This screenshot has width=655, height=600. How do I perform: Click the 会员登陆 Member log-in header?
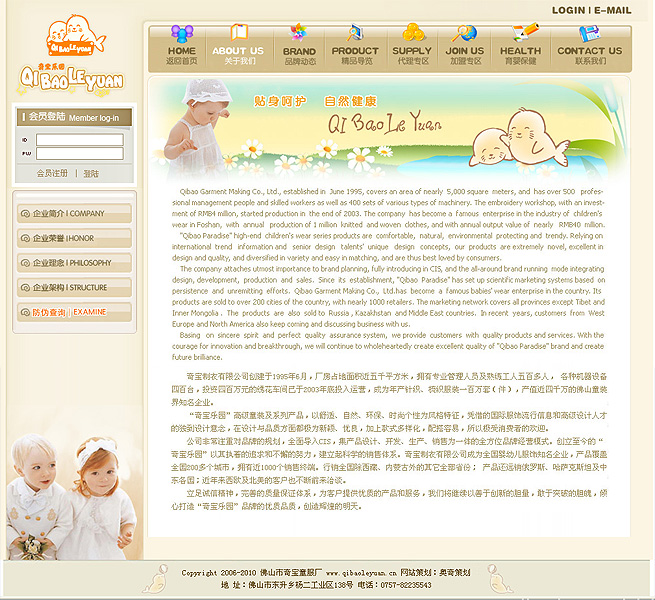[x=74, y=117]
